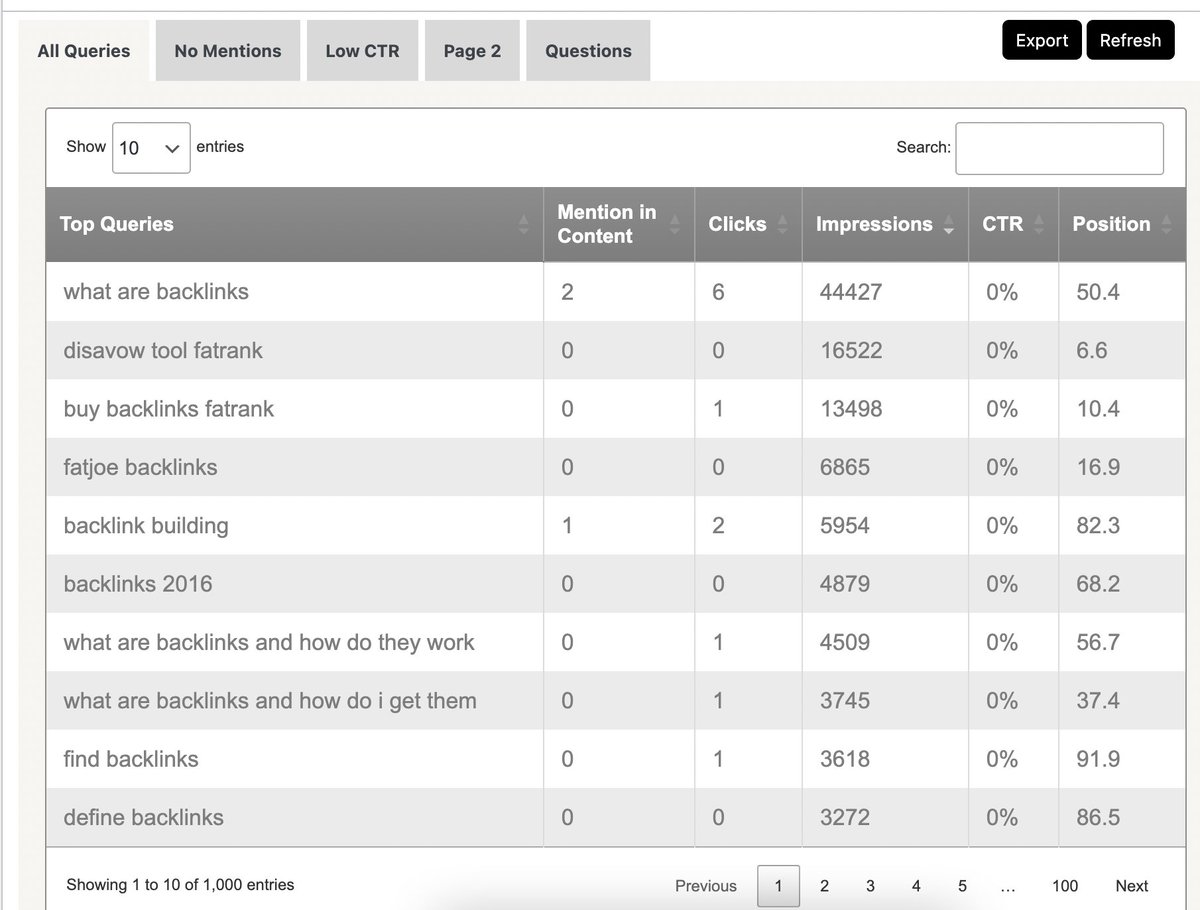This screenshot has width=1200, height=910.
Task: Click the impressions value 16522
Action: click(851, 351)
